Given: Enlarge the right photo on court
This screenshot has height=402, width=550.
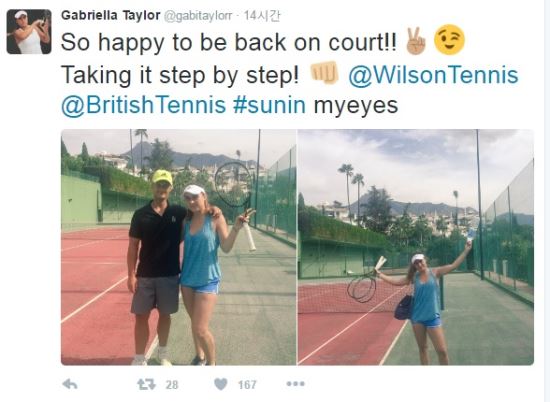Looking at the screenshot, I should tap(416, 247).
